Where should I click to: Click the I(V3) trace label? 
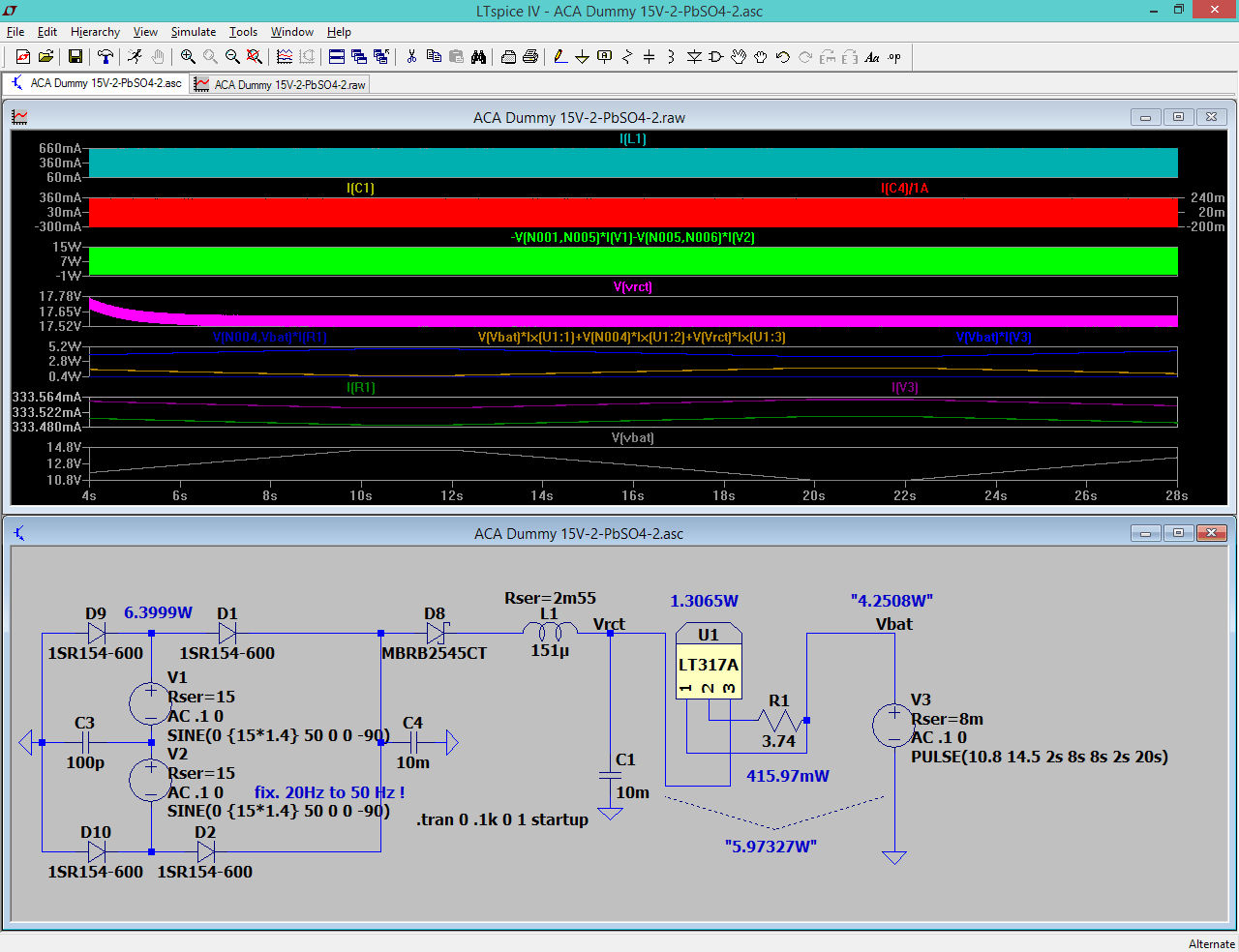click(904, 388)
